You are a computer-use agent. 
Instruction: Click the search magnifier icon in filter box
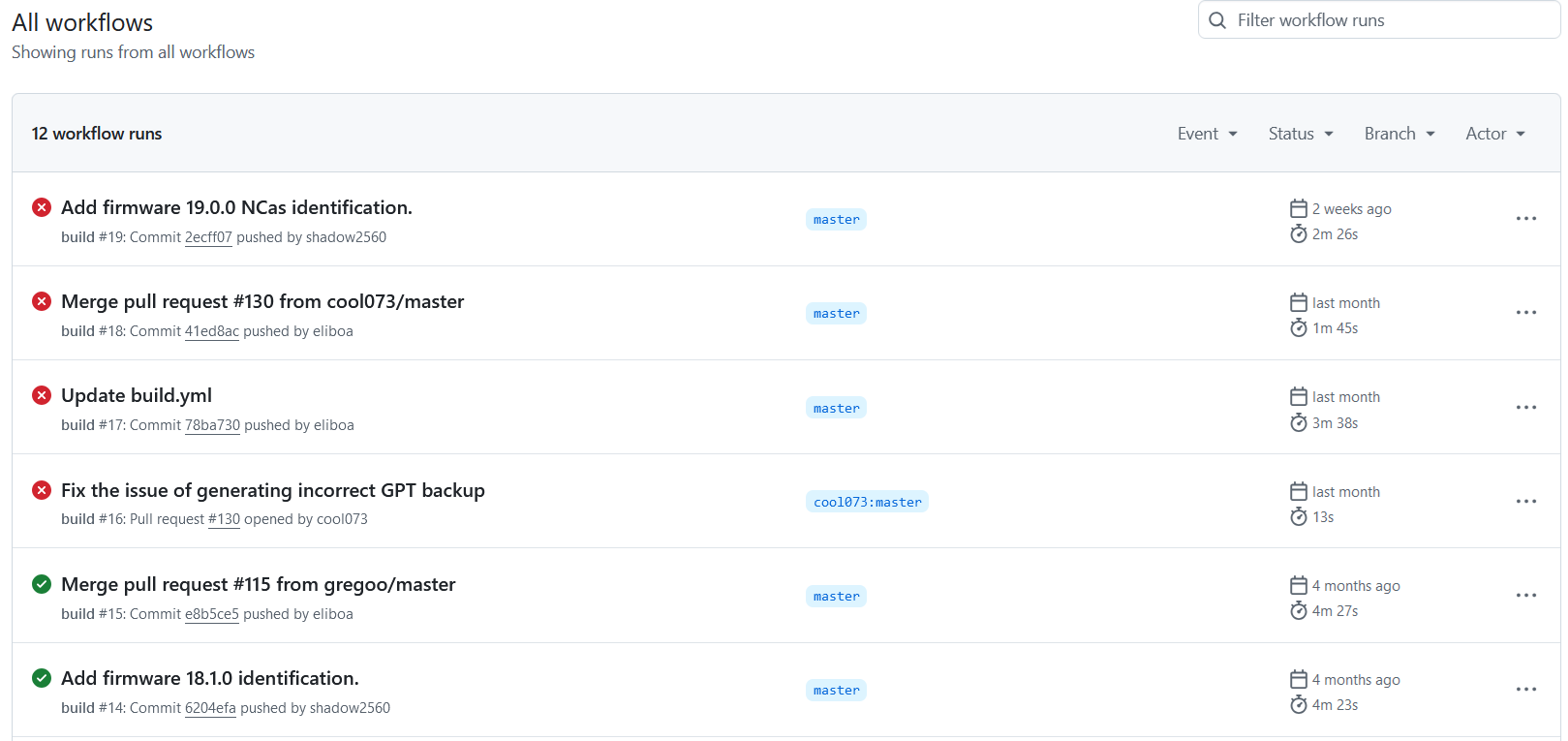tap(1217, 20)
